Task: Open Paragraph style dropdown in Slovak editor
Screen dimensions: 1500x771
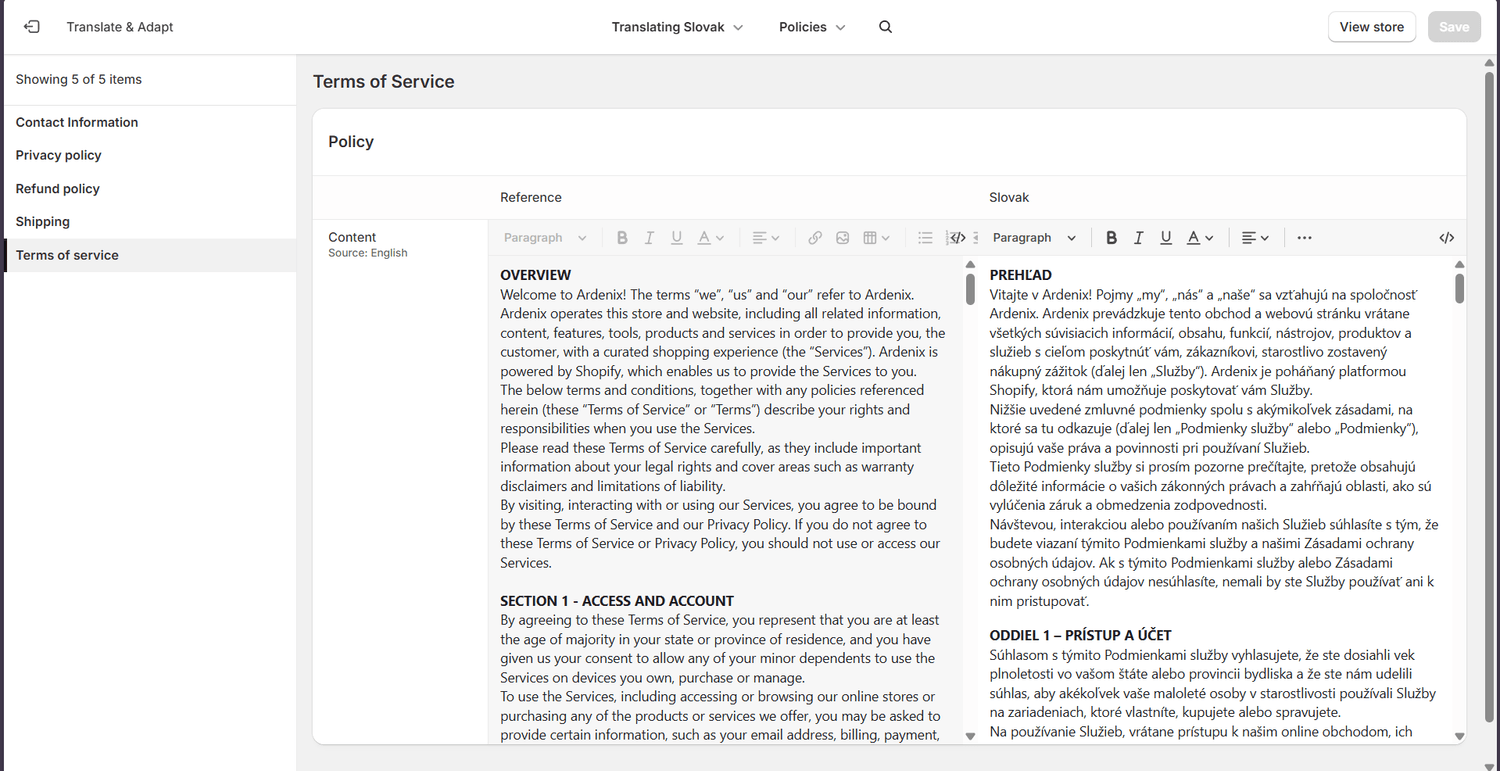Action: point(1034,238)
